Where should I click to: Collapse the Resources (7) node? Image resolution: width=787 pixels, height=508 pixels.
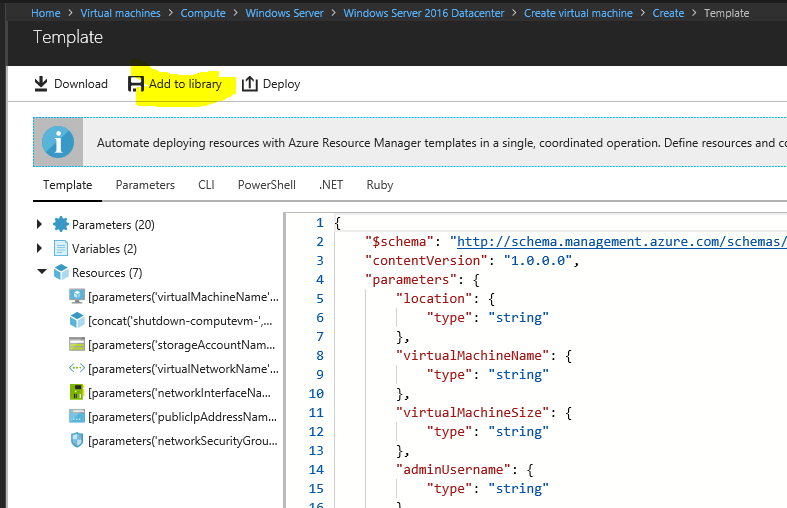click(x=42, y=272)
